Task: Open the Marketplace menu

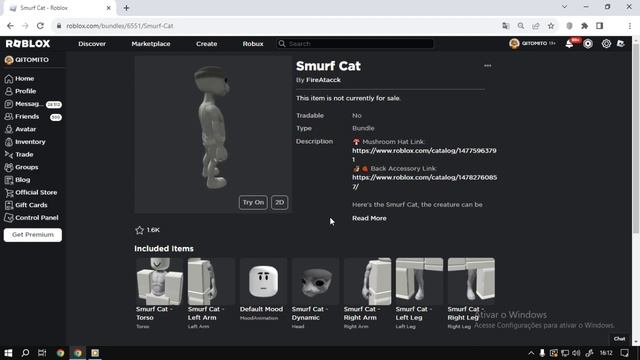Action: pyautogui.click(x=151, y=44)
